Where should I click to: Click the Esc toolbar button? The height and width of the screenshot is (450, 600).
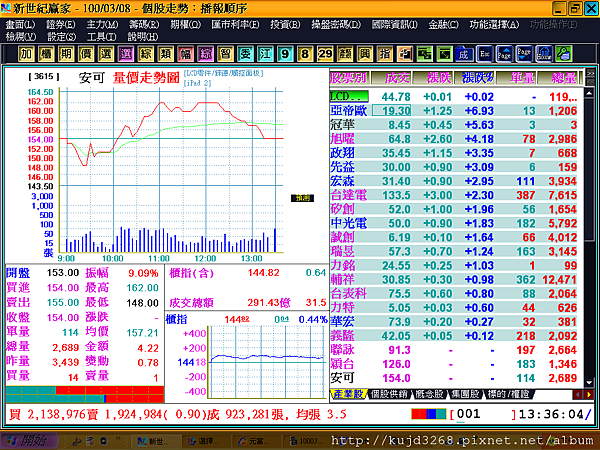[484, 54]
